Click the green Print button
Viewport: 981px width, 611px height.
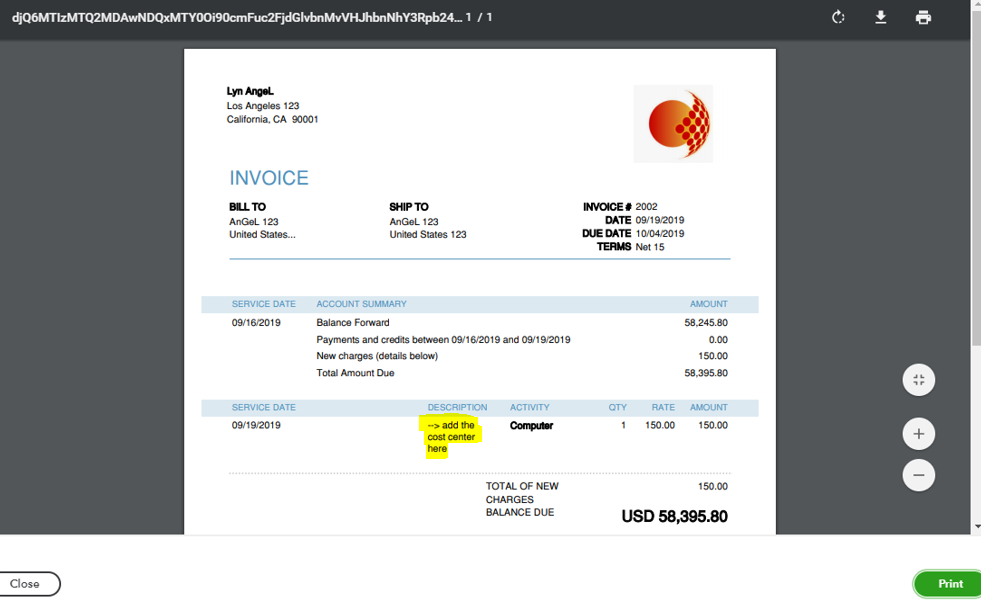coord(949,583)
